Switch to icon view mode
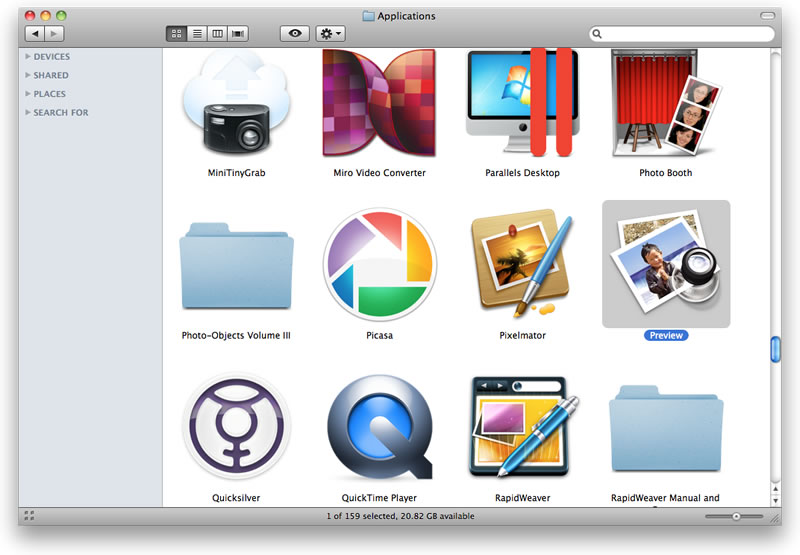Image resolution: width=800 pixels, height=555 pixels. (x=176, y=33)
